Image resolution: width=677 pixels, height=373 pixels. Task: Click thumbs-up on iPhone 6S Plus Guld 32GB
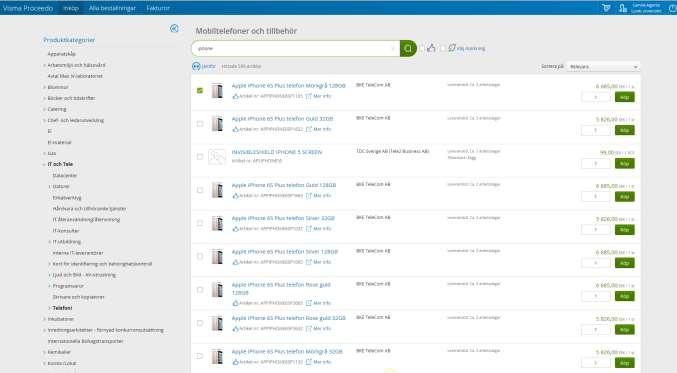tap(235, 129)
